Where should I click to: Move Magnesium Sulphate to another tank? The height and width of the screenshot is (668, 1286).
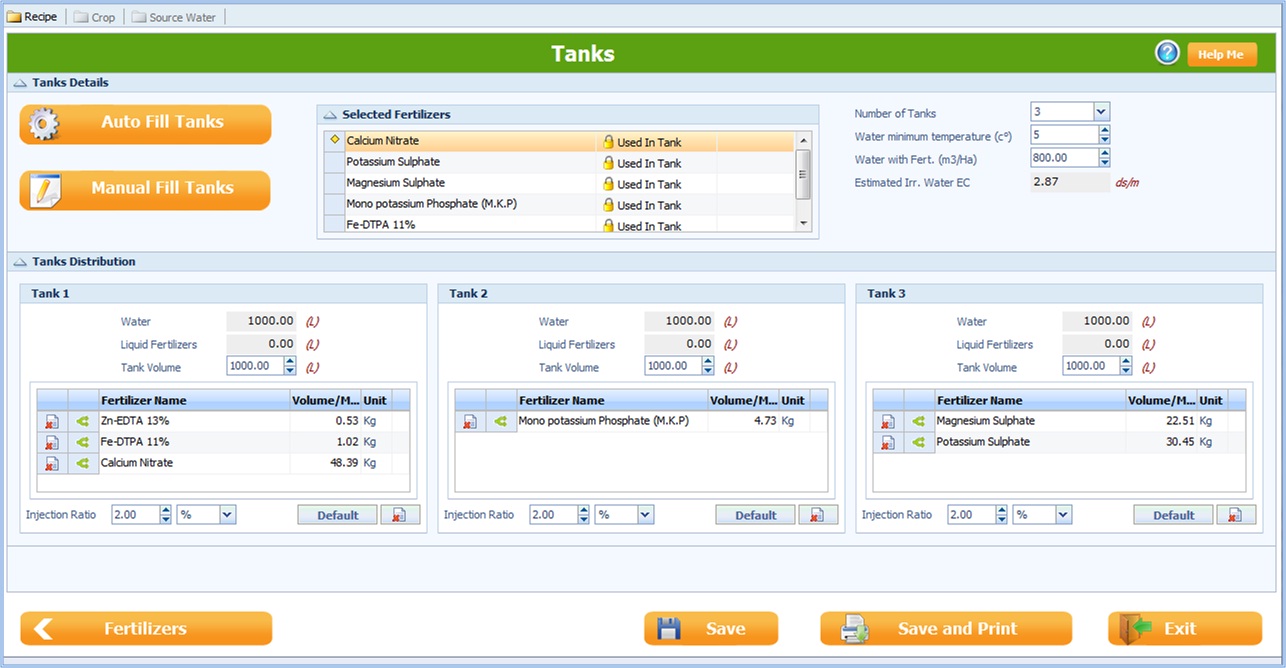[x=919, y=422]
